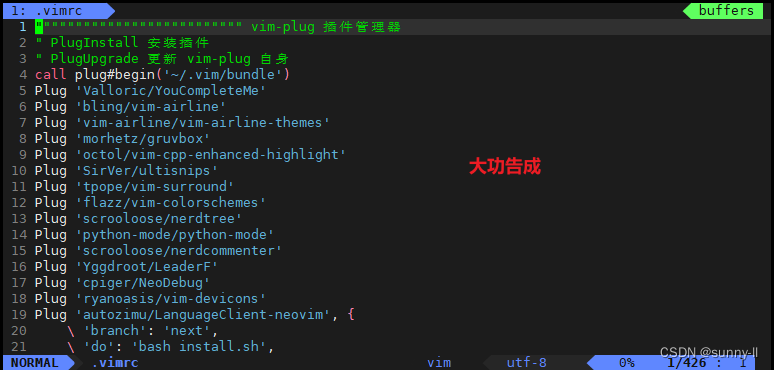Click the buffers label in tabline
The width and height of the screenshot is (774, 370).
coord(726,11)
